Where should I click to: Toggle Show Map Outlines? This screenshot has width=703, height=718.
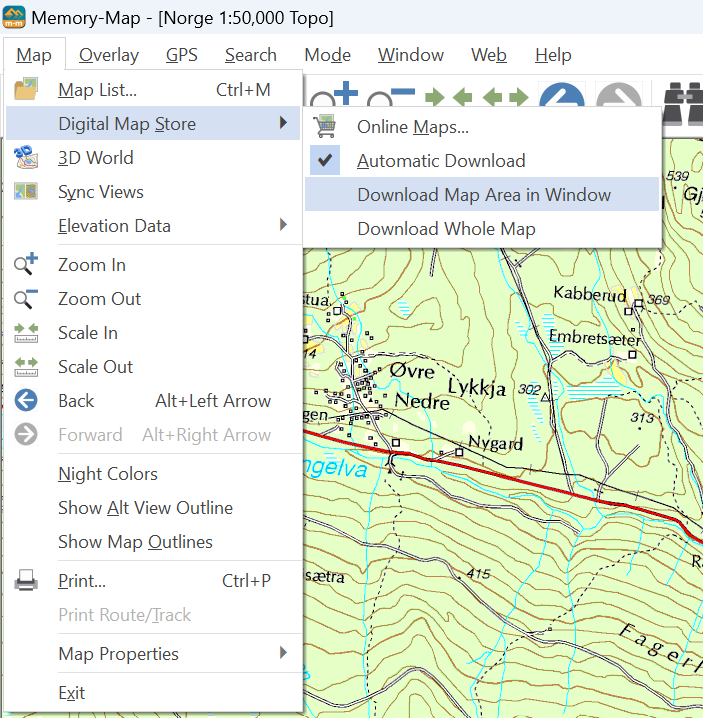135,542
